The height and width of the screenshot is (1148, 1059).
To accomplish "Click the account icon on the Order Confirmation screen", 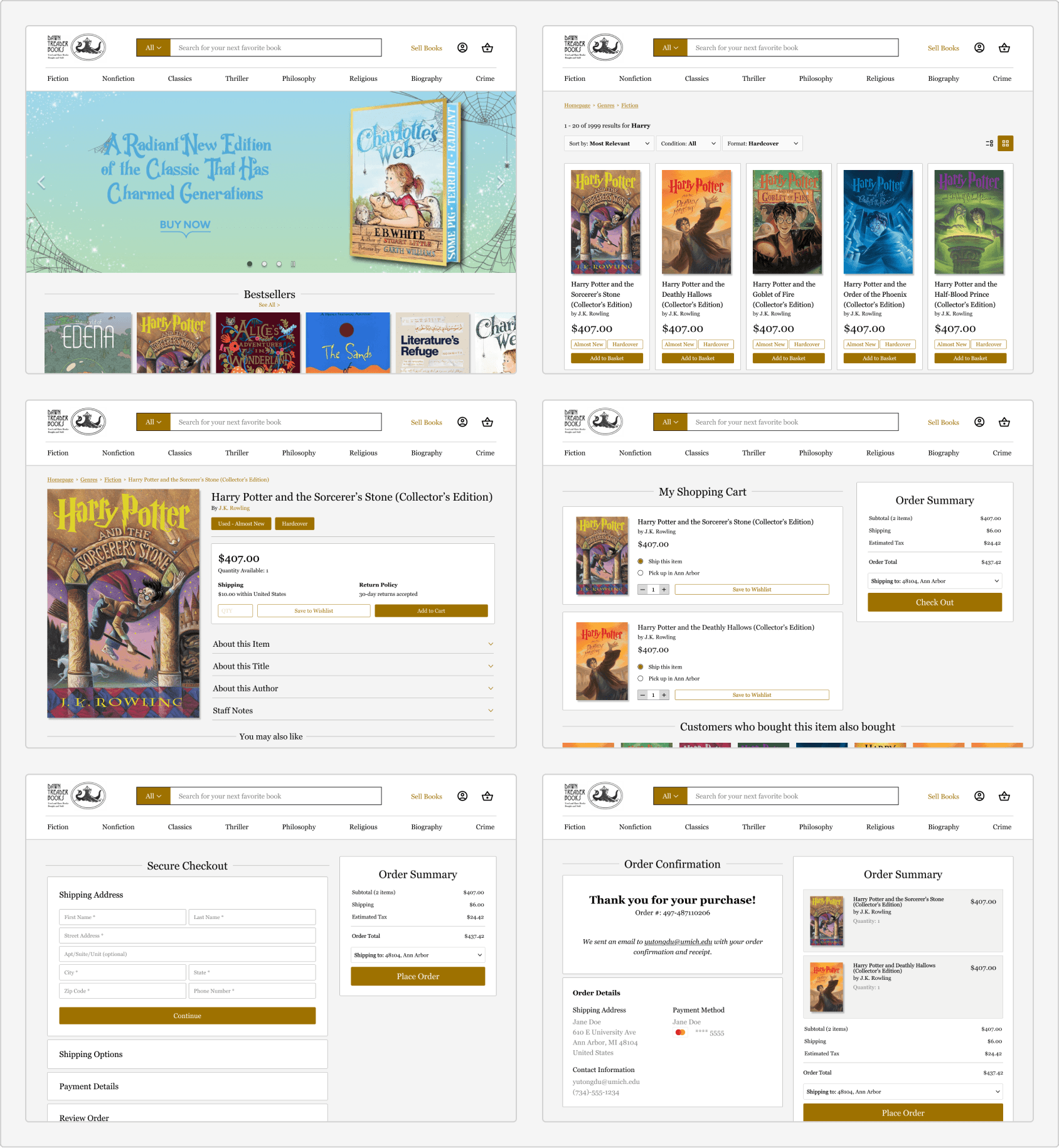I will (979, 796).
